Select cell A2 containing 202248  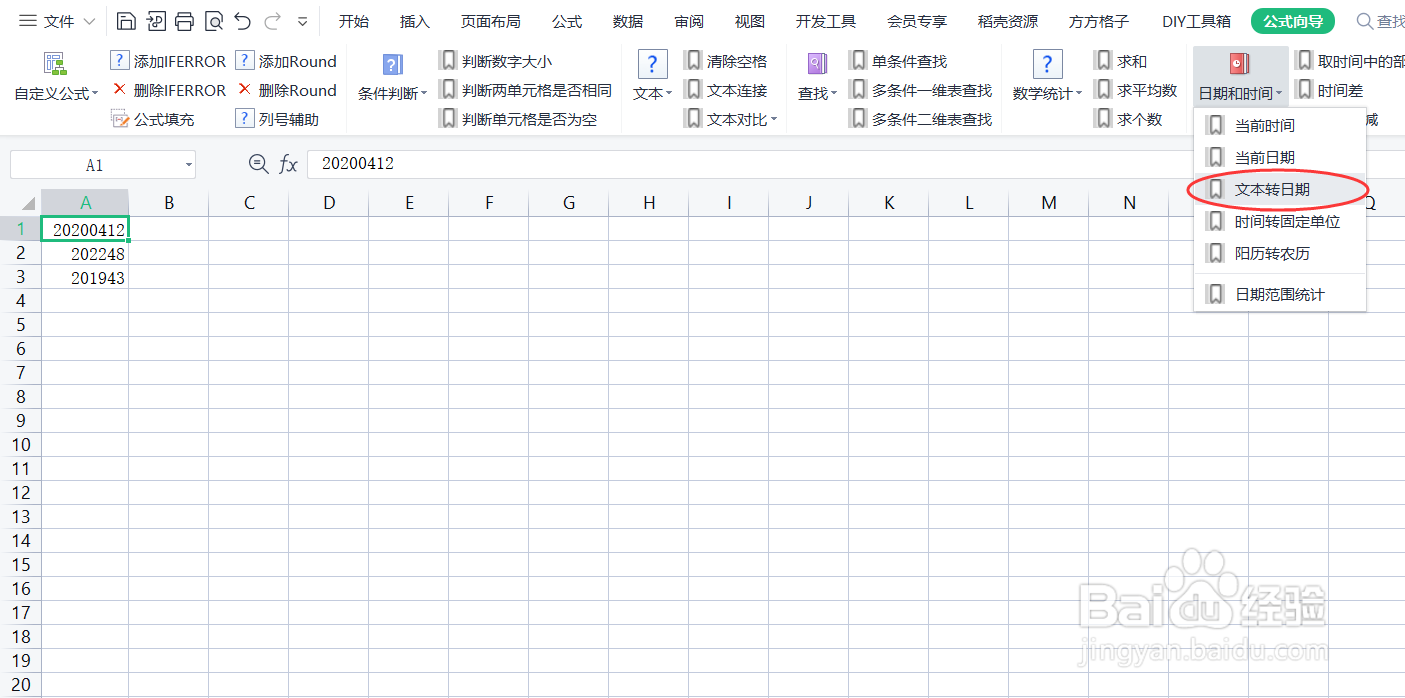(85, 254)
